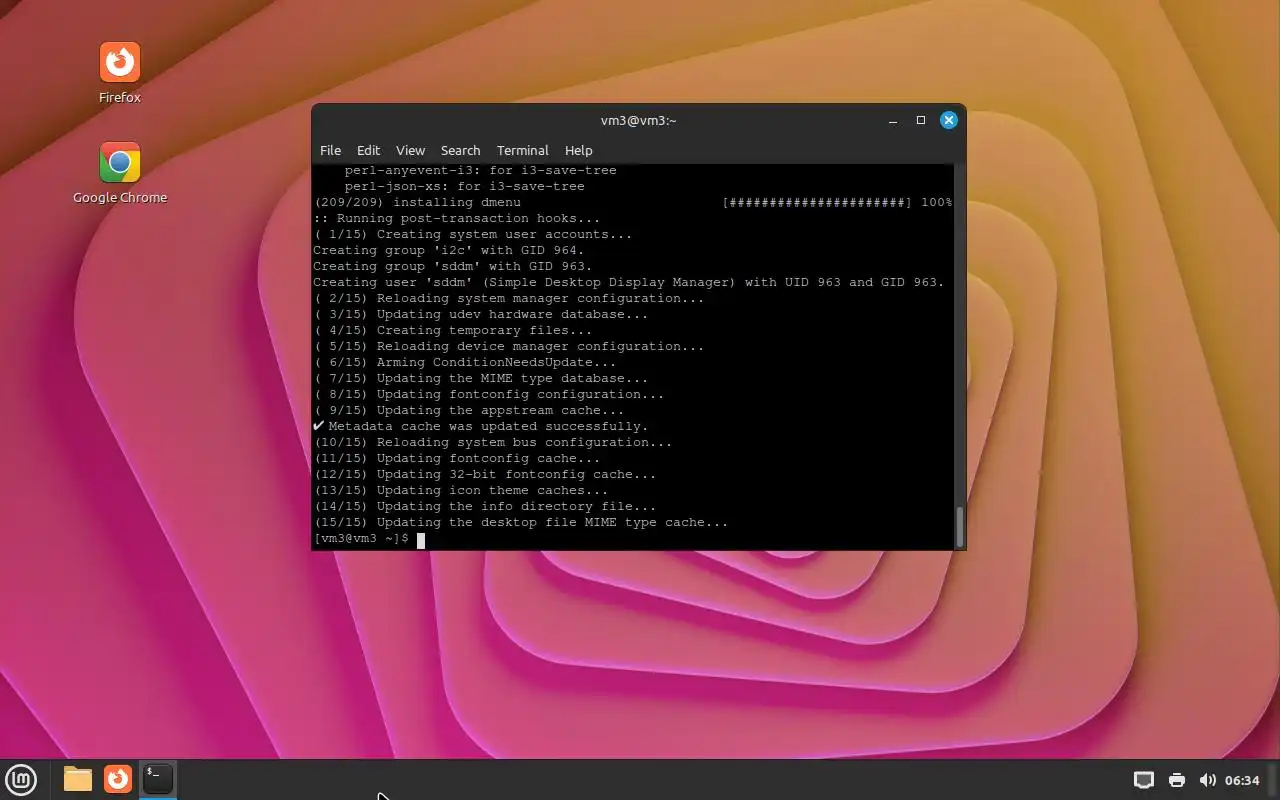Click '( 9/15) Updating the appstream cache...' line
Image resolution: width=1280 pixels, height=800 pixels.
[x=469, y=411]
